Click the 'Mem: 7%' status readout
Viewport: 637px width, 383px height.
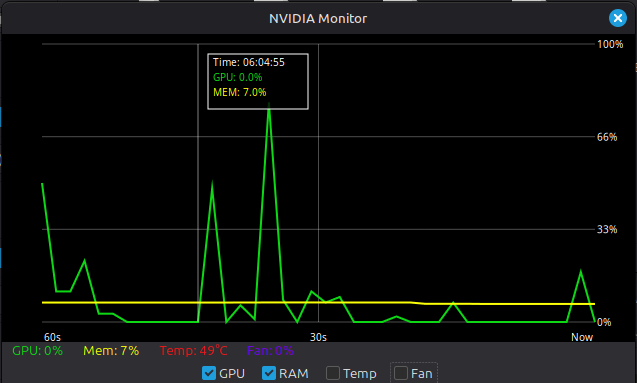111,351
